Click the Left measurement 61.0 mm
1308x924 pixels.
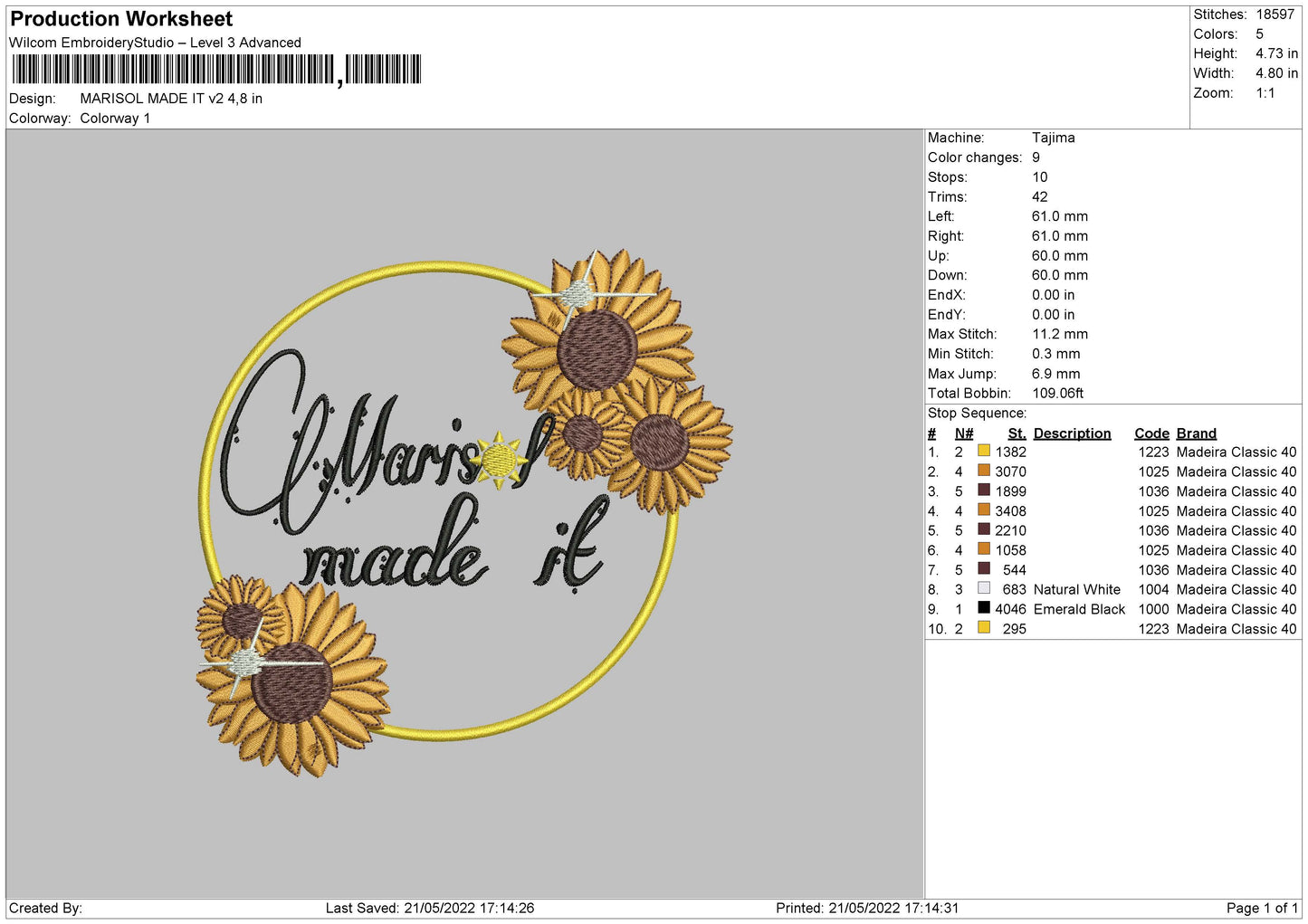(x=1060, y=216)
